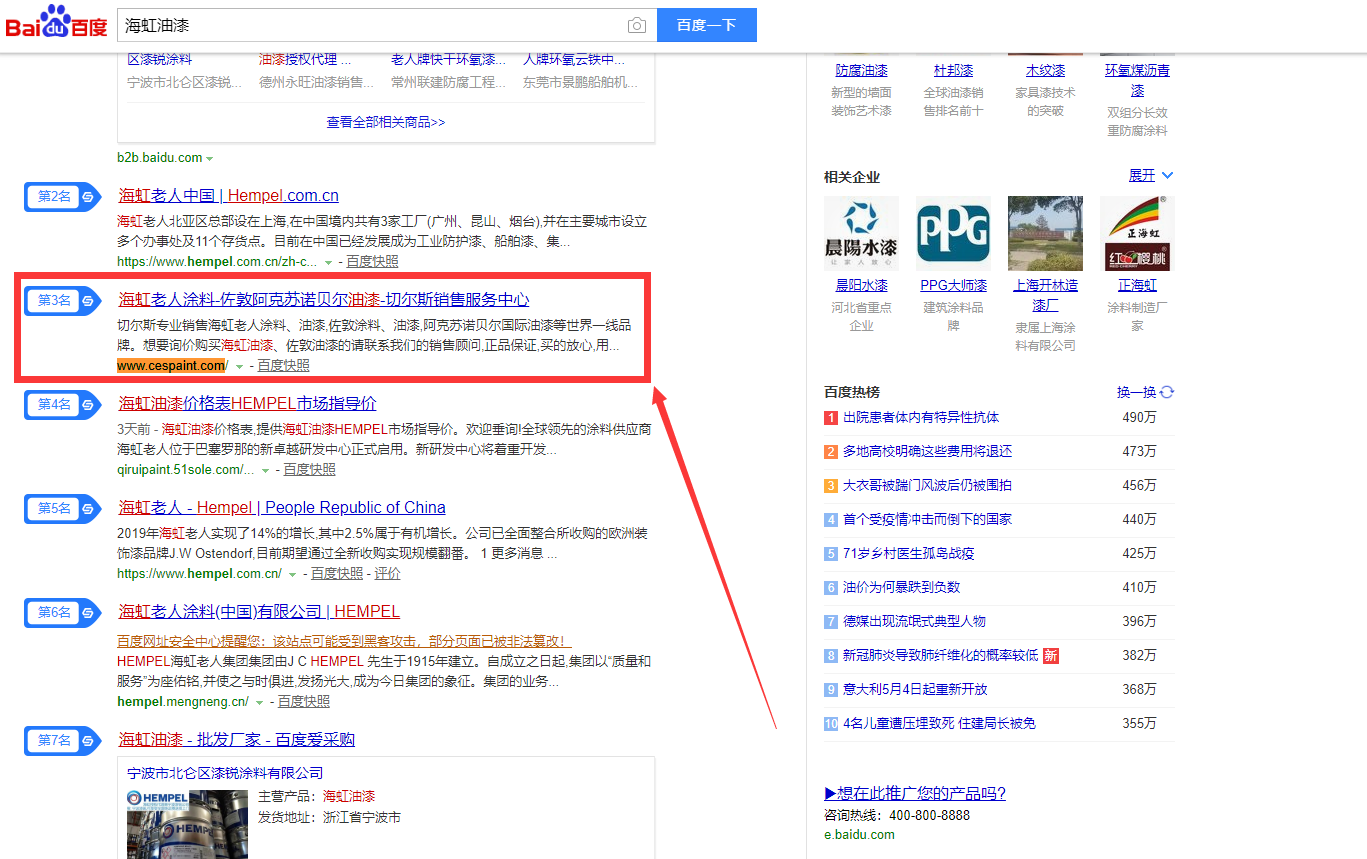Click the 正海虹 company logo
1367x859 pixels.
[1137, 233]
